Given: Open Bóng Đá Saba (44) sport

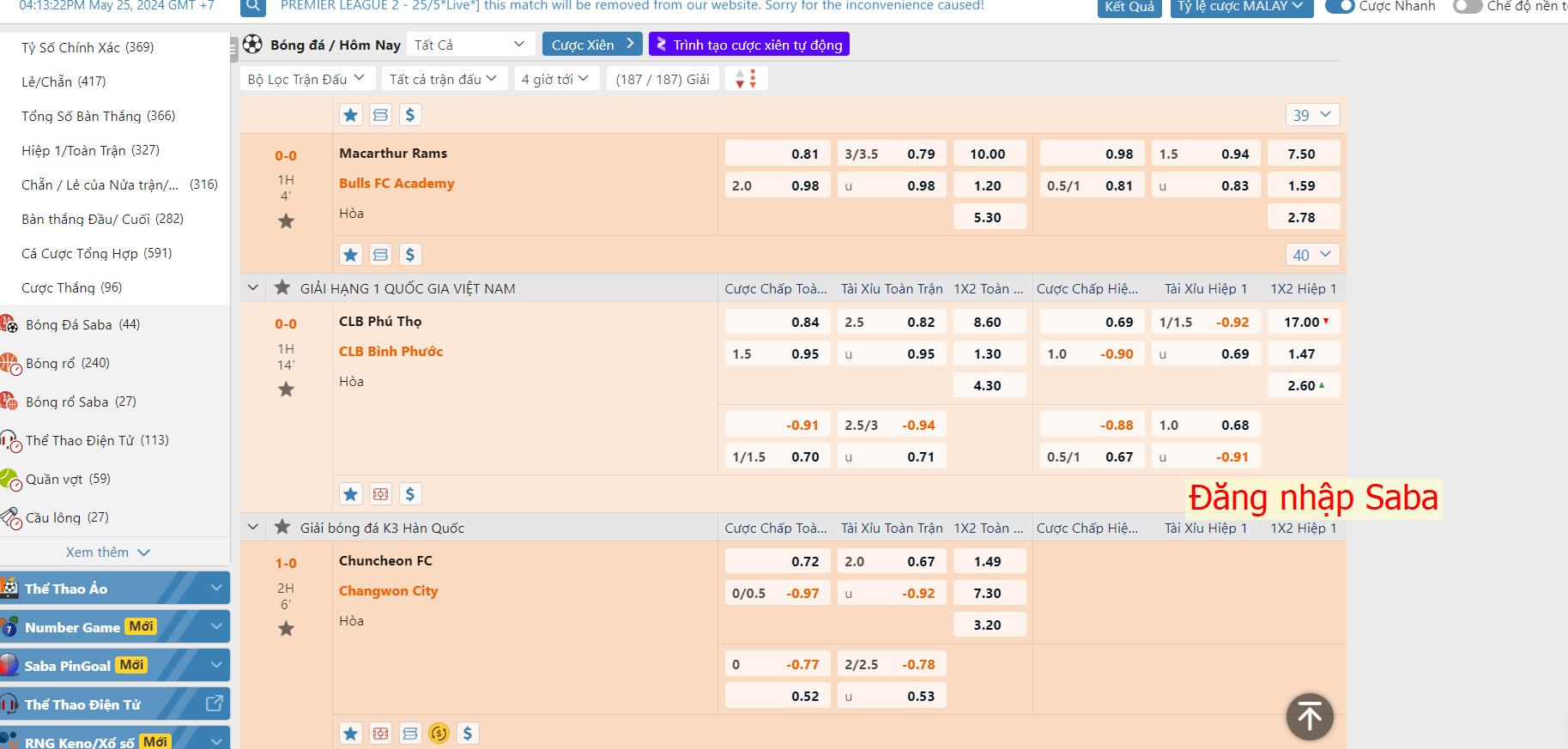Looking at the screenshot, I should coord(82,324).
